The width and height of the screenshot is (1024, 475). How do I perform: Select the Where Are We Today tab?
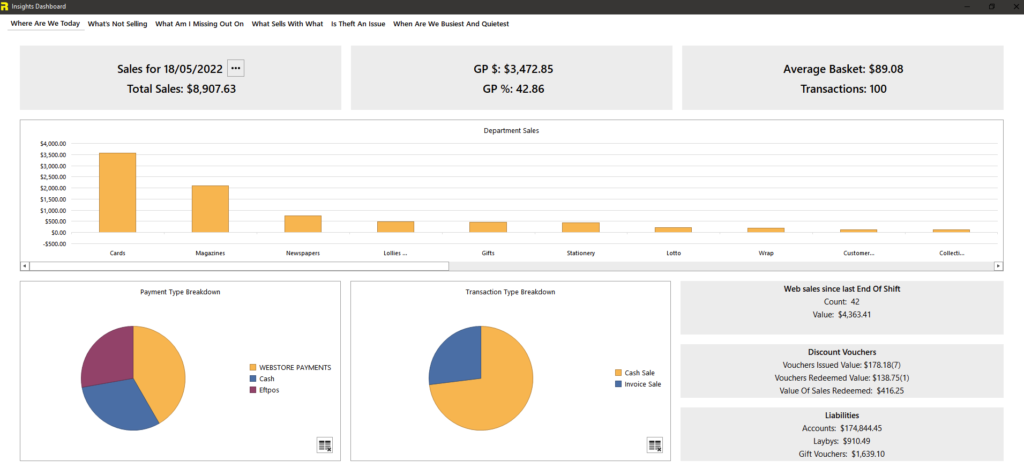[45, 23]
